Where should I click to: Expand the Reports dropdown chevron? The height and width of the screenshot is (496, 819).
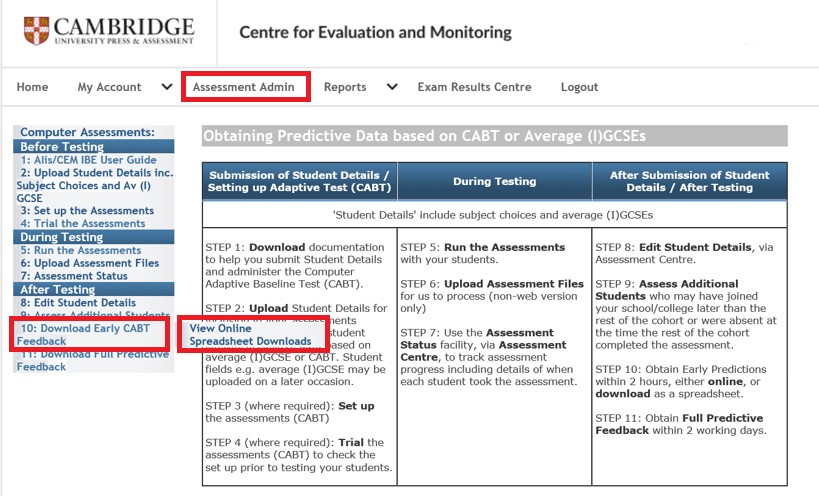[392, 87]
